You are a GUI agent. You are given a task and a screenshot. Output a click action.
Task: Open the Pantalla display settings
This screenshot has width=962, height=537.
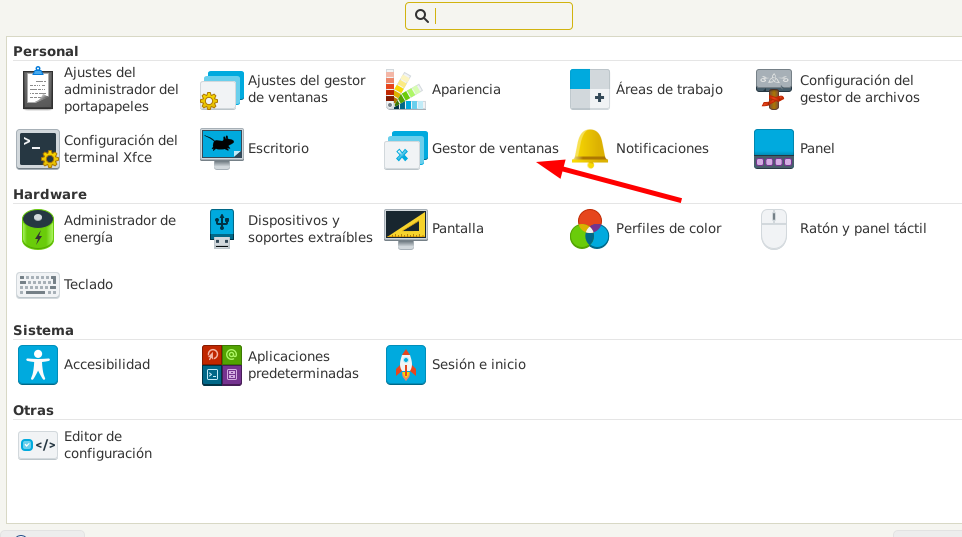tap(405, 229)
